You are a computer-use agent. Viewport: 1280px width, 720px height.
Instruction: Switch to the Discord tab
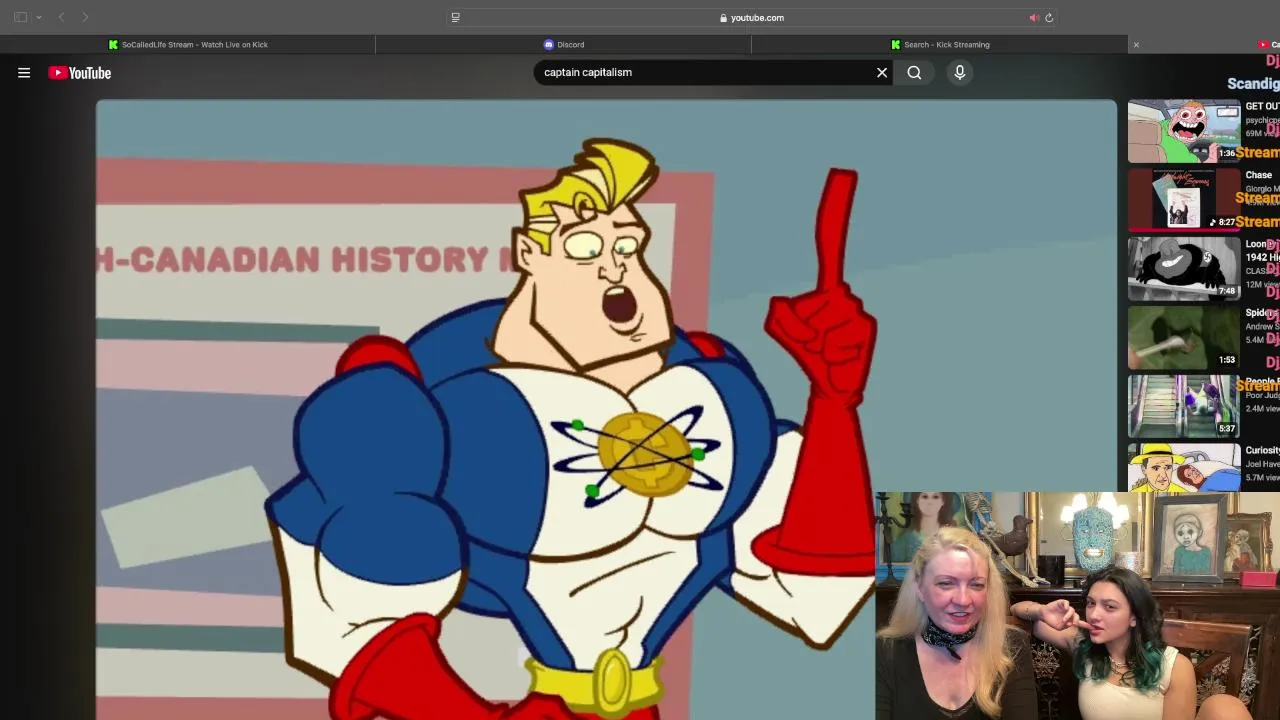(563, 44)
